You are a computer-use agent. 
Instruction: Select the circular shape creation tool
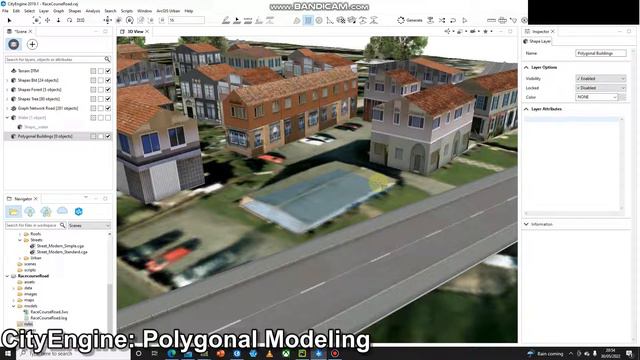319,20
